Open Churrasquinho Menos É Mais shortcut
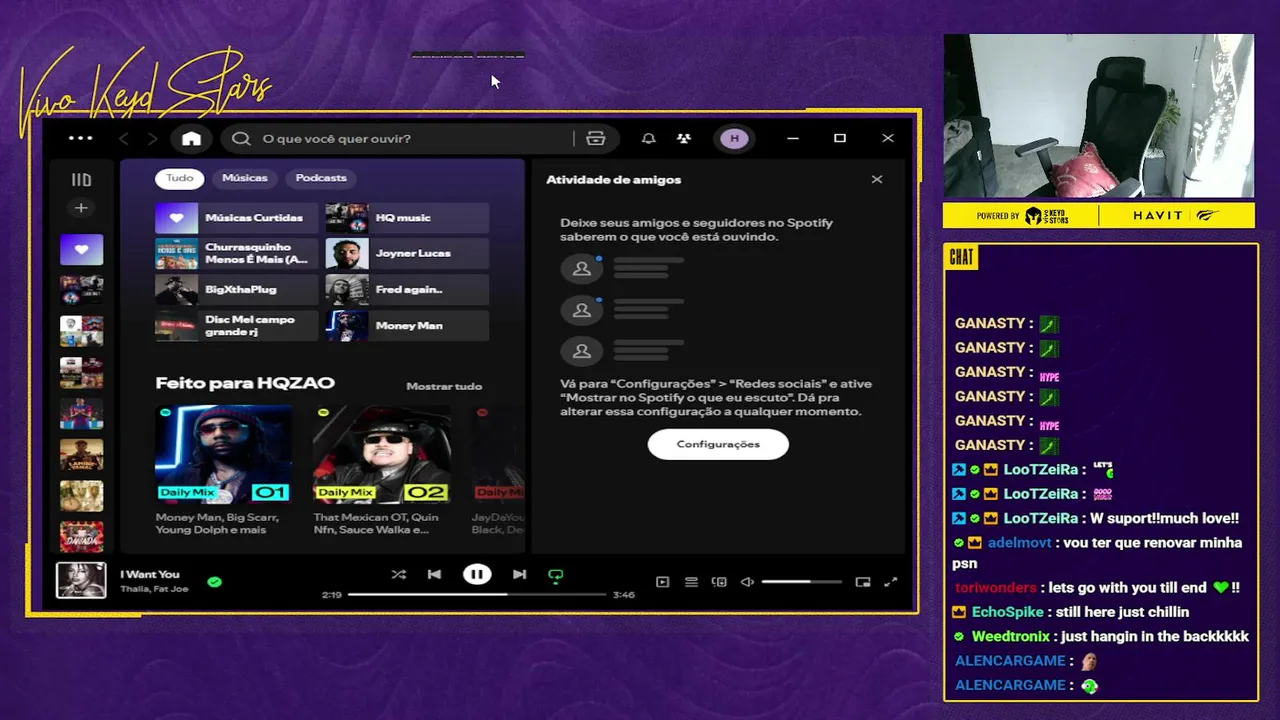Screen dimensions: 1280x720 pyautogui.click(x=236, y=253)
